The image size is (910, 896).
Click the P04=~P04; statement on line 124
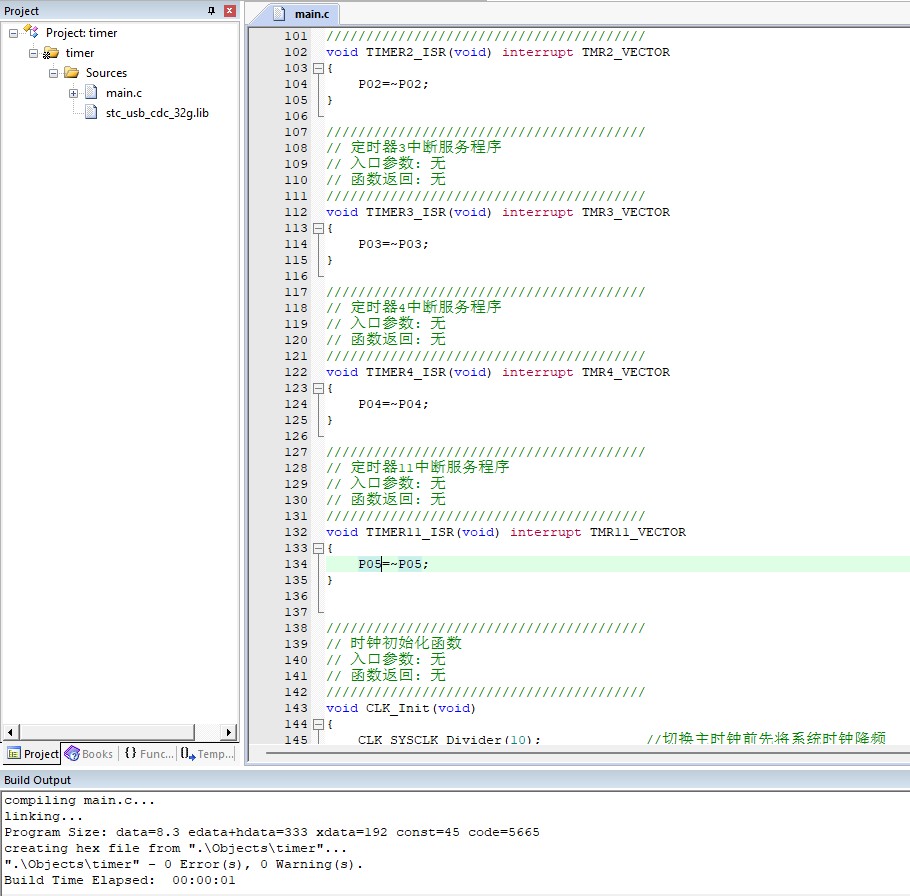pyautogui.click(x=393, y=404)
